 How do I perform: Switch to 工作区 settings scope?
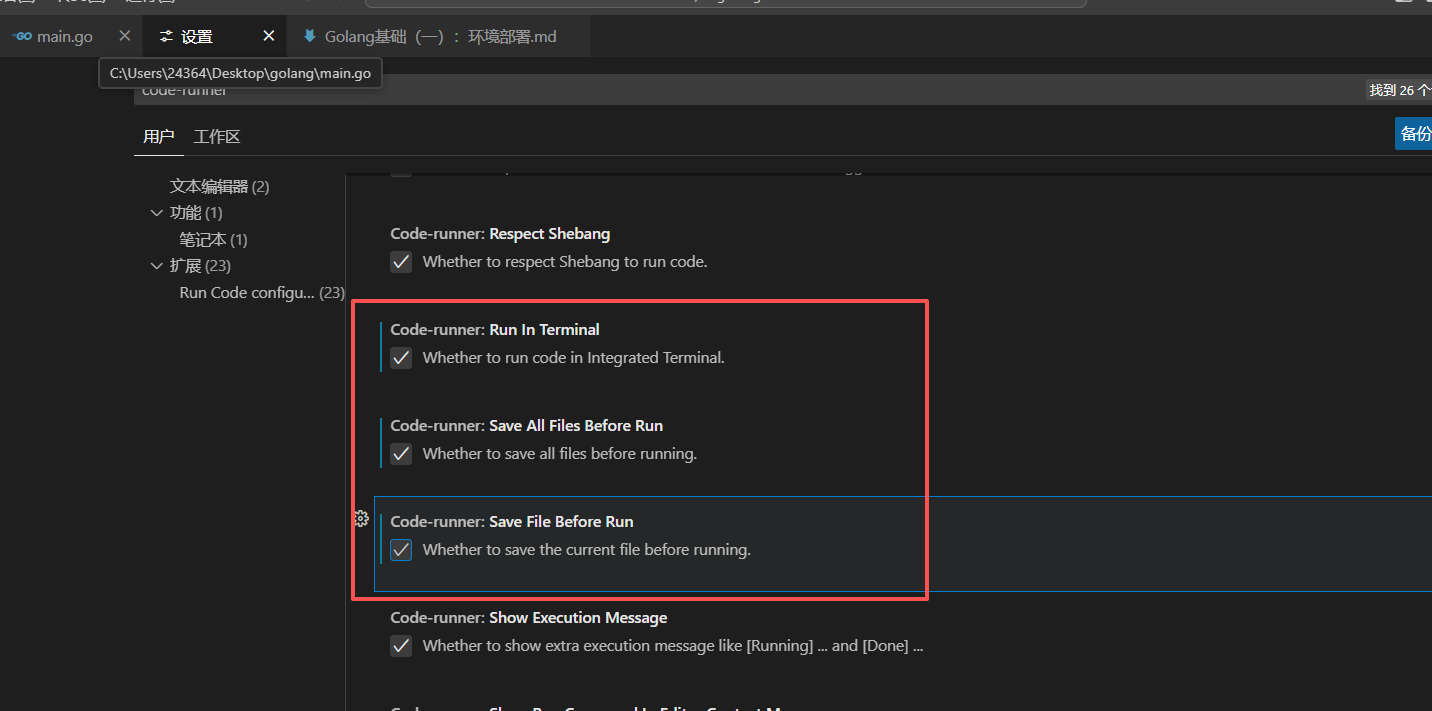pos(217,137)
